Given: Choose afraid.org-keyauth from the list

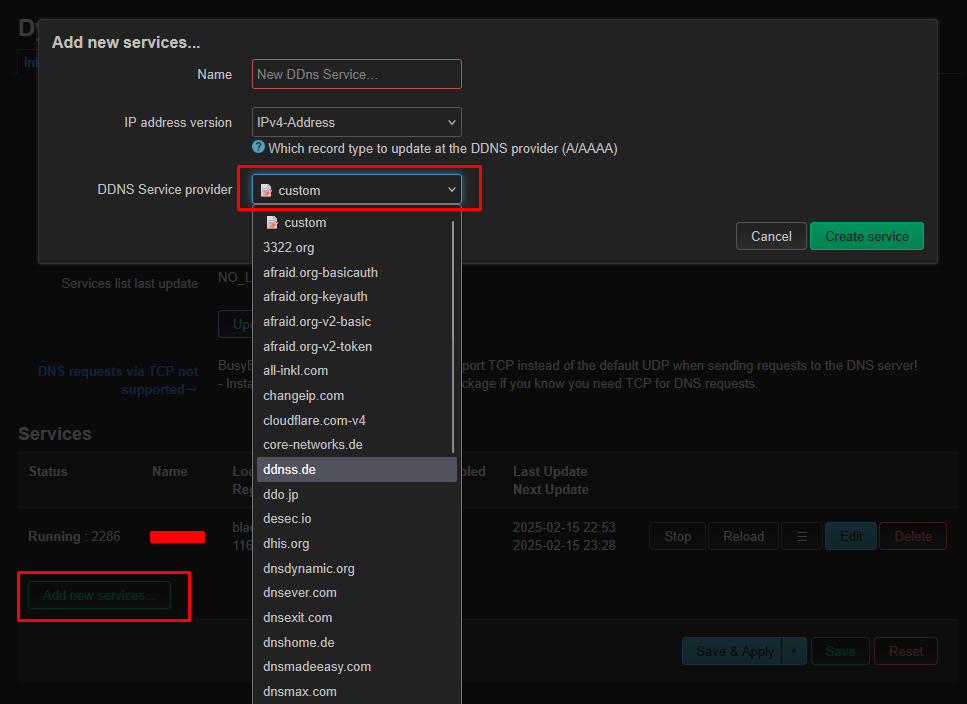Looking at the screenshot, I should tap(356, 297).
